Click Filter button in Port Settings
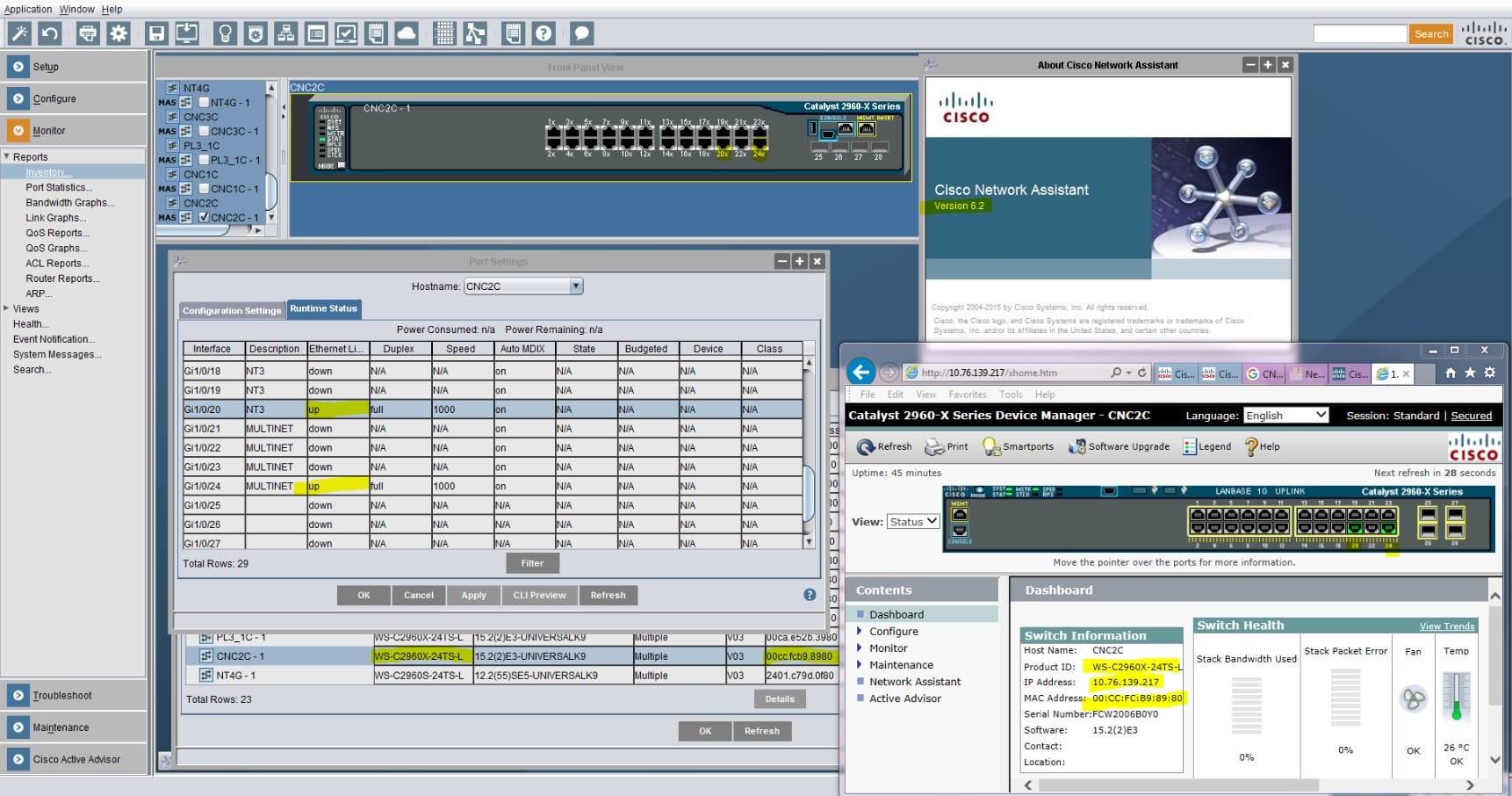The width and height of the screenshot is (1512, 796). pos(532,563)
